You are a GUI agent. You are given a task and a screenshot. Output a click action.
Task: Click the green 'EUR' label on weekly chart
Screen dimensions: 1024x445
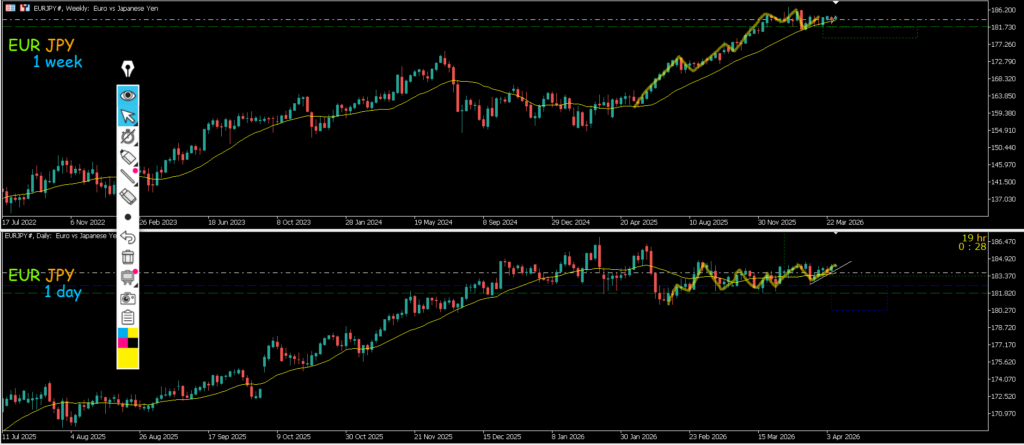(x=24, y=46)
